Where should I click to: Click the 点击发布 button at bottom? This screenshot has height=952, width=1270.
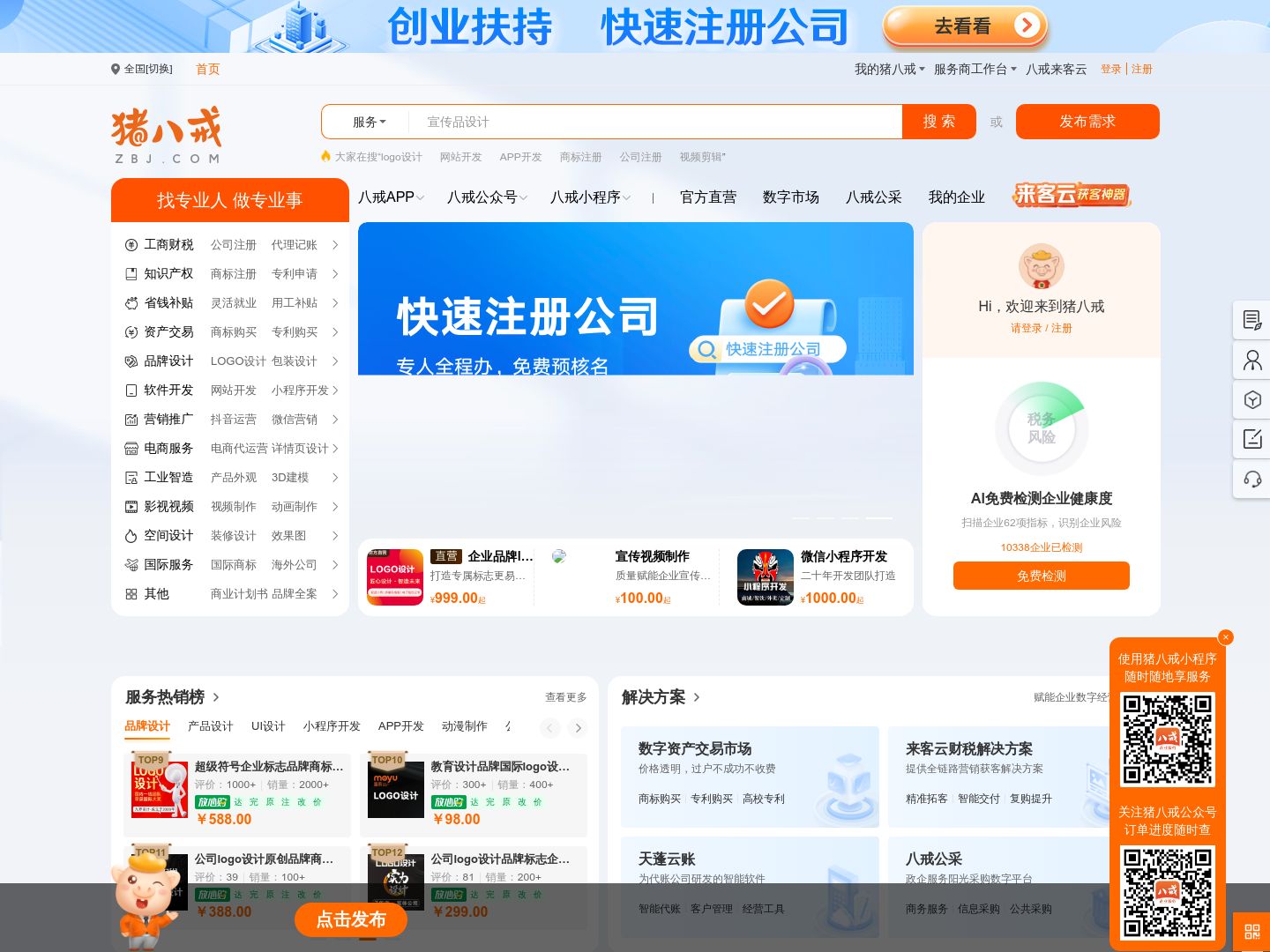(x=351, y=919)
